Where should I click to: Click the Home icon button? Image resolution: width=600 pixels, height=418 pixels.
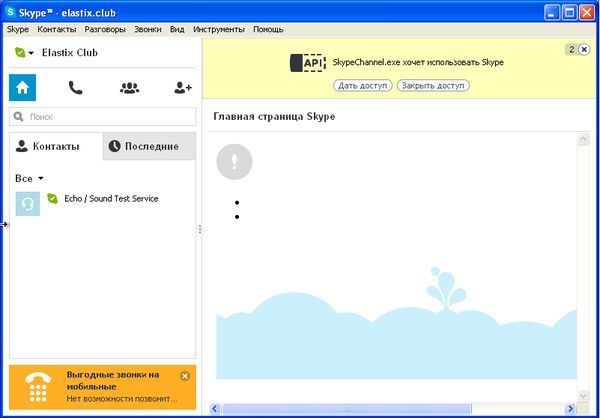[22, 88]
